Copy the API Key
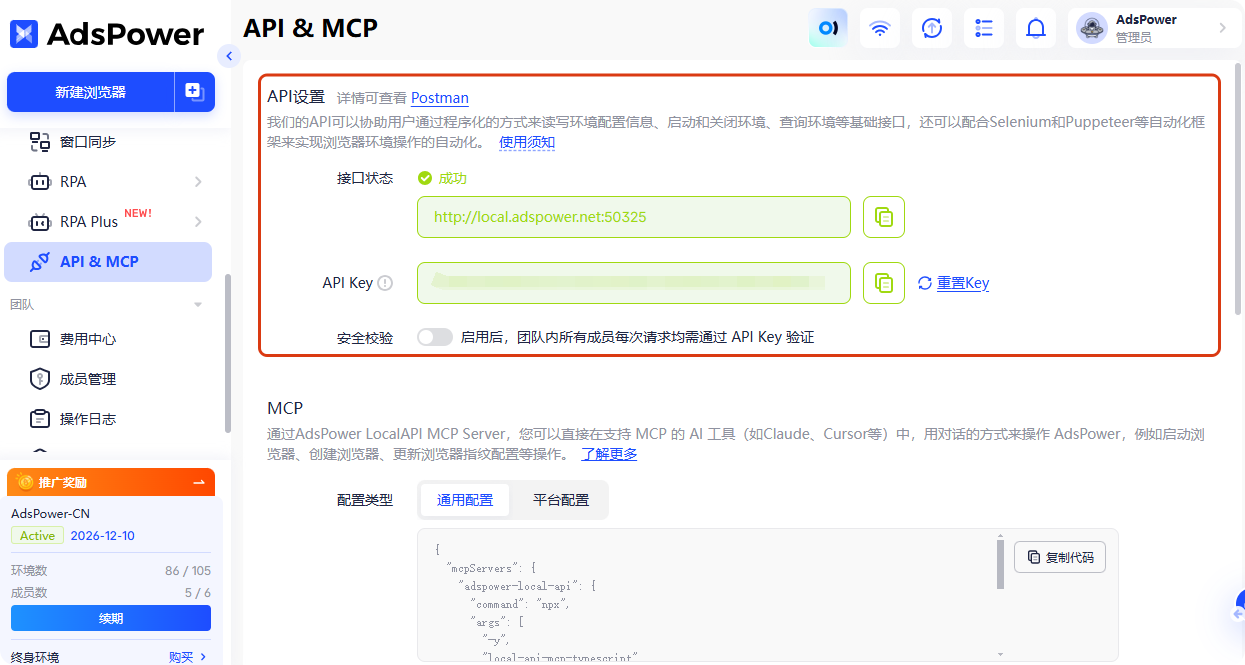1245x665 pixels. coord(884,283)
